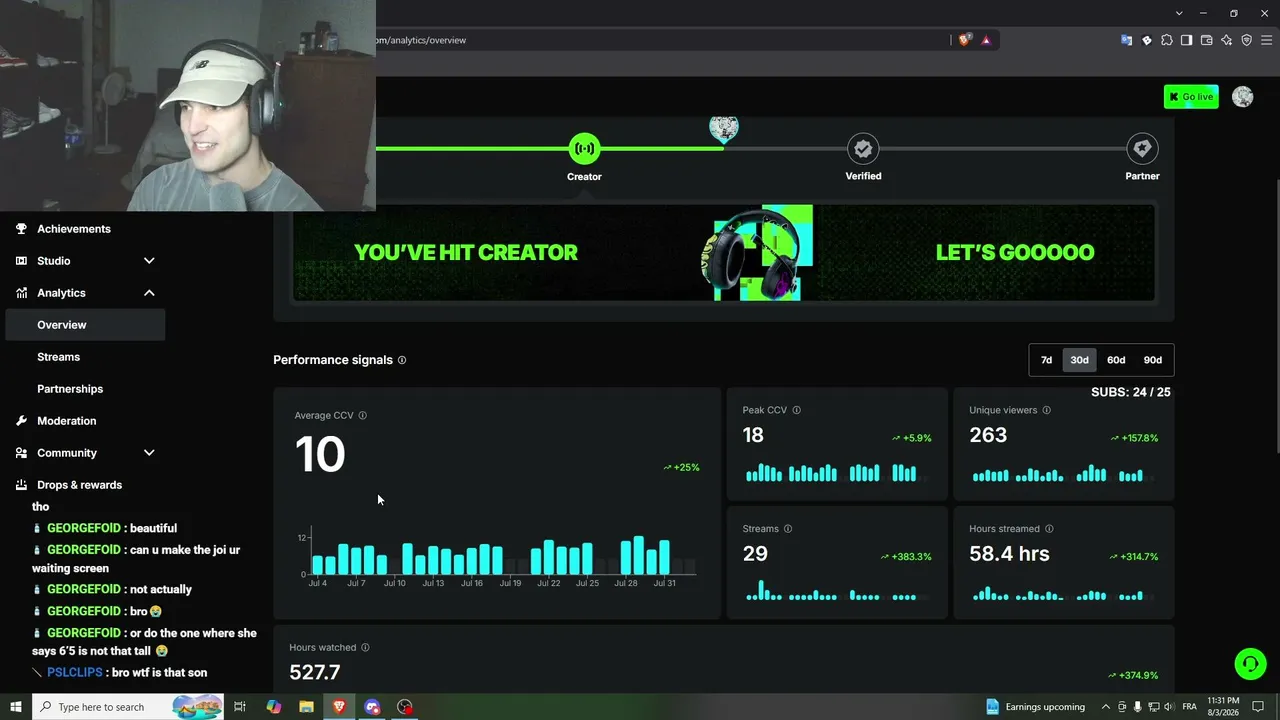Open the FRA language switcher
1280x720 pixels.
pyautogui.click(x=1190, y=707)
